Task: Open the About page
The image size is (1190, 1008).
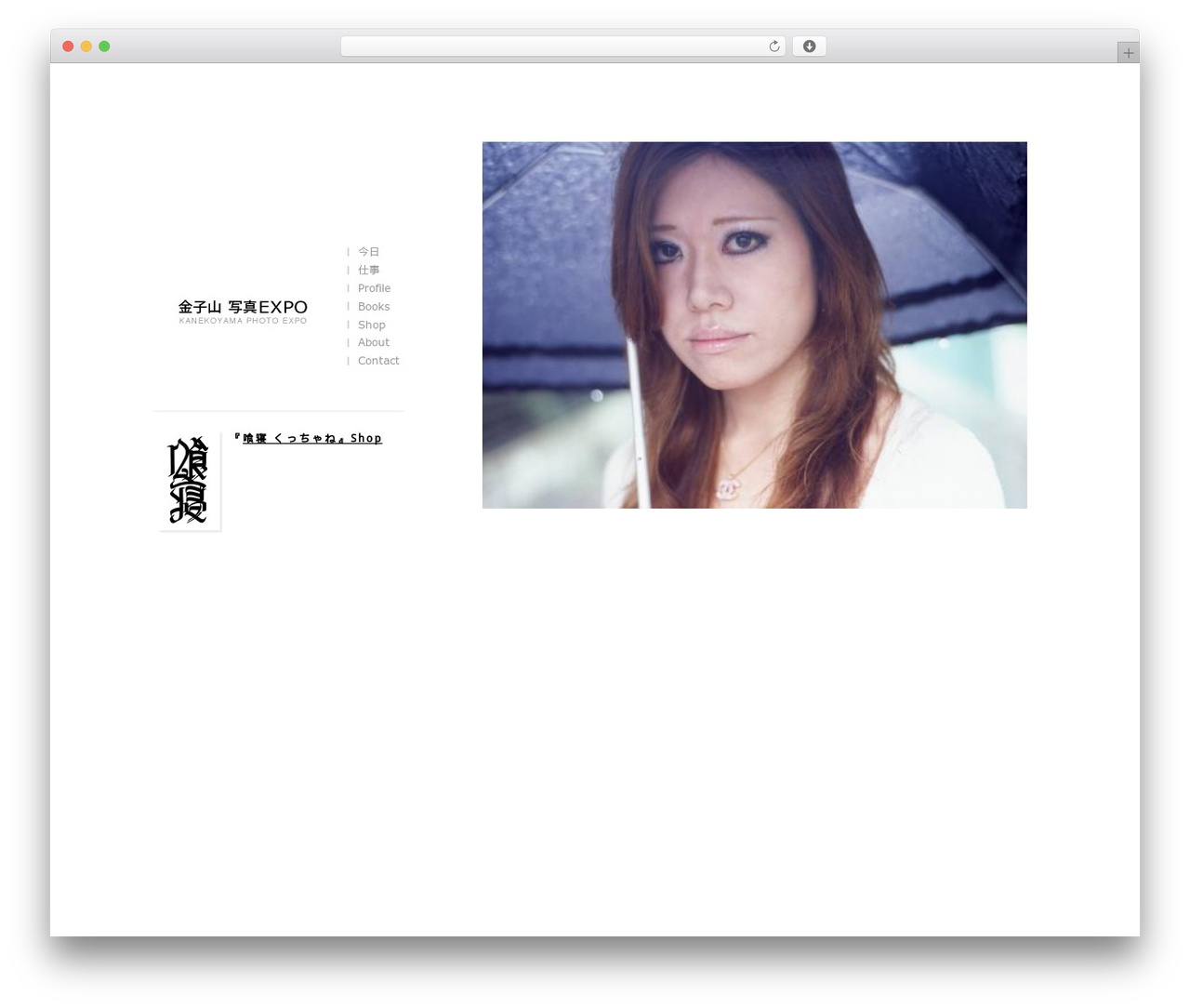Action: click(x=374, y=342)
